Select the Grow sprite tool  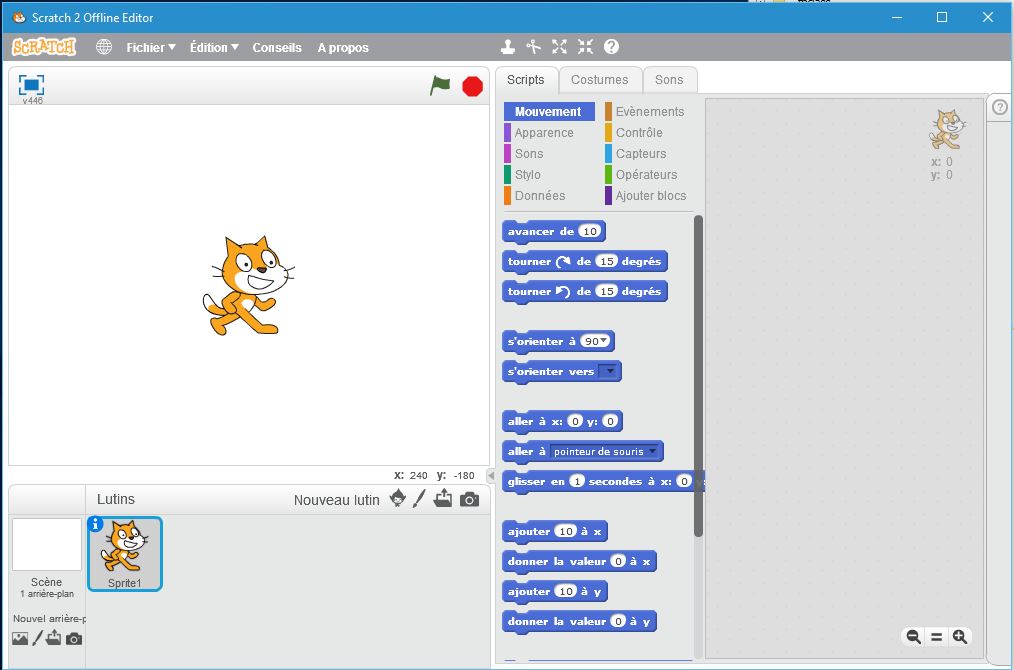pyautogui.click(x=559, y=47)
